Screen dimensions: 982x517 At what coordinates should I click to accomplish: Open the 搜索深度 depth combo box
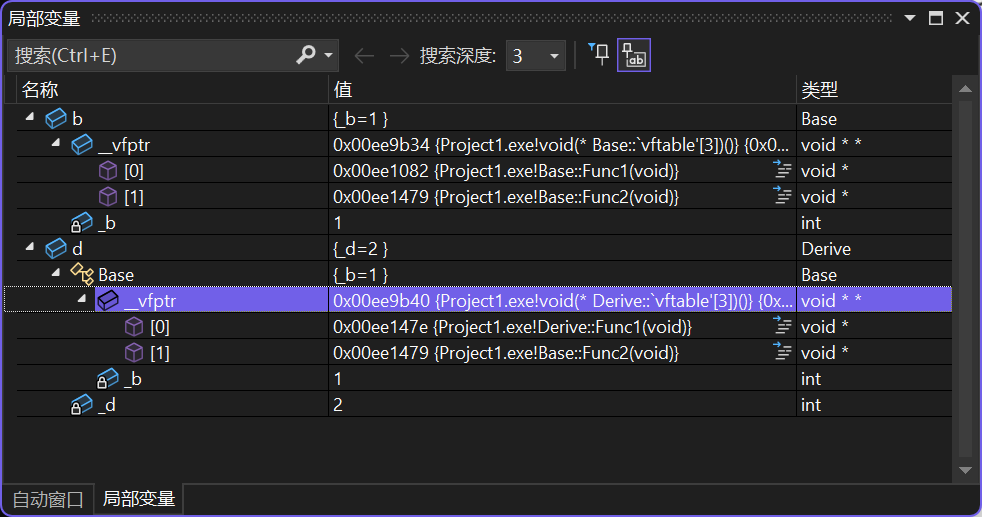[x=535, y=56]
